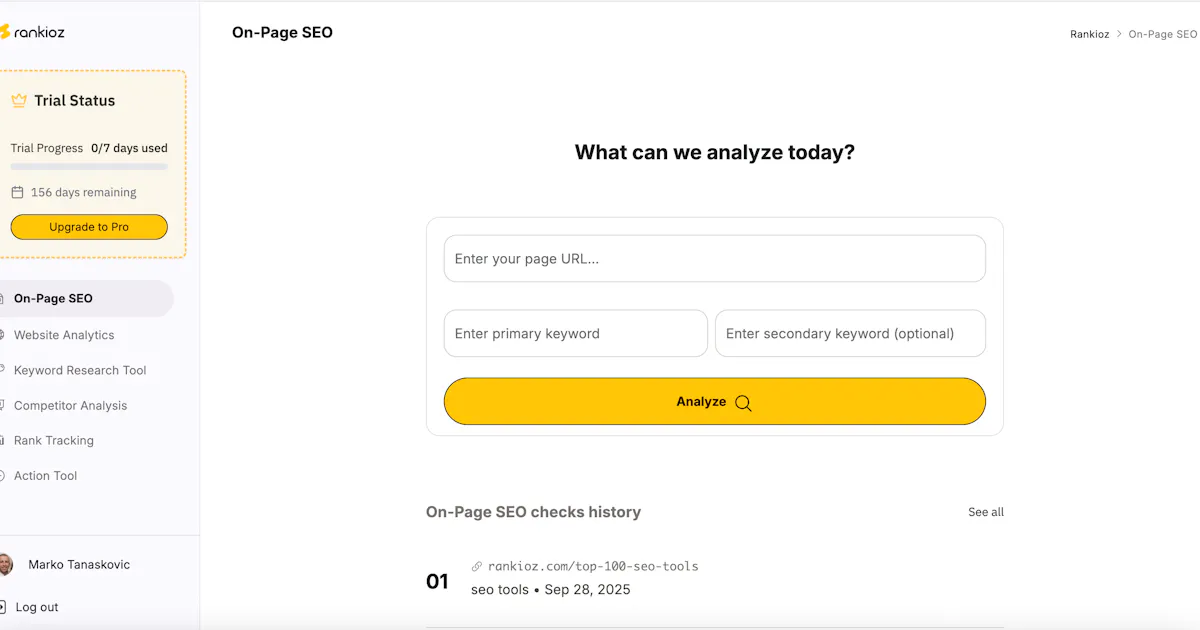Select Rank Tracking in the sidebar
1200x630 pixels.
[54, 440]
